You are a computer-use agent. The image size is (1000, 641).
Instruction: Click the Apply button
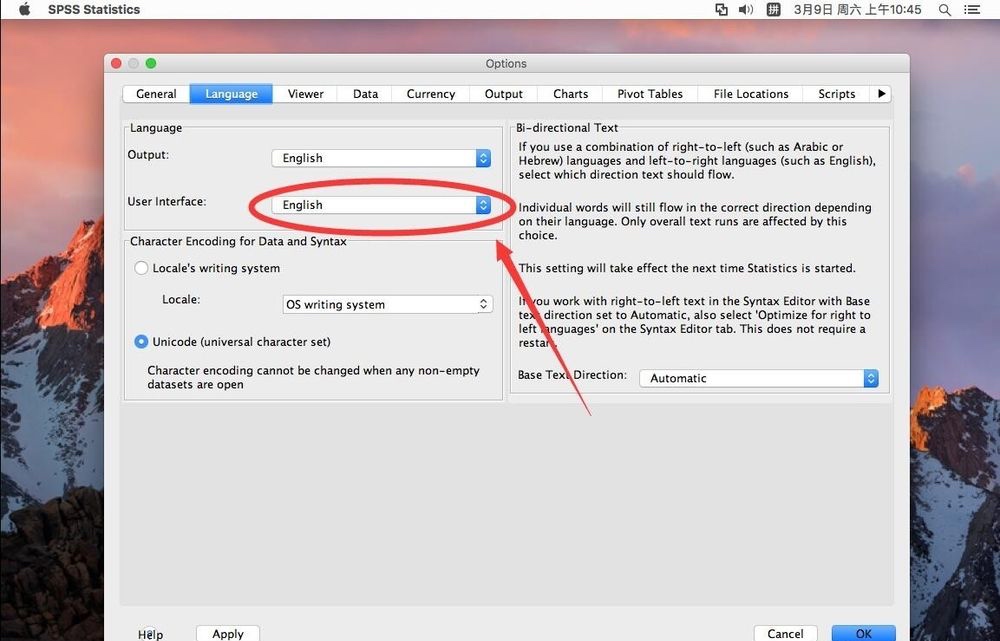(228, 633)
